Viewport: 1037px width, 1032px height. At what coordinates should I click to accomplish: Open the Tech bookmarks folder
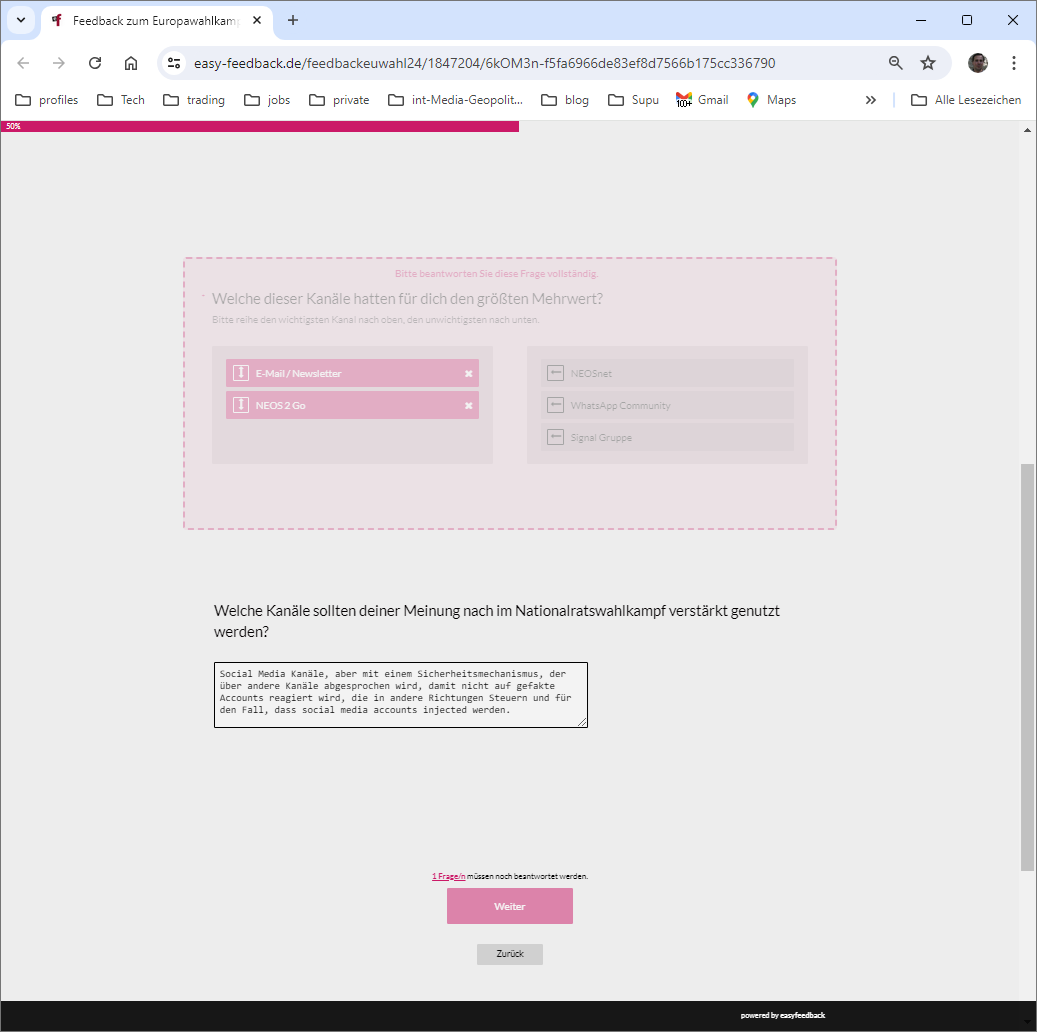(x=121, y=100)
